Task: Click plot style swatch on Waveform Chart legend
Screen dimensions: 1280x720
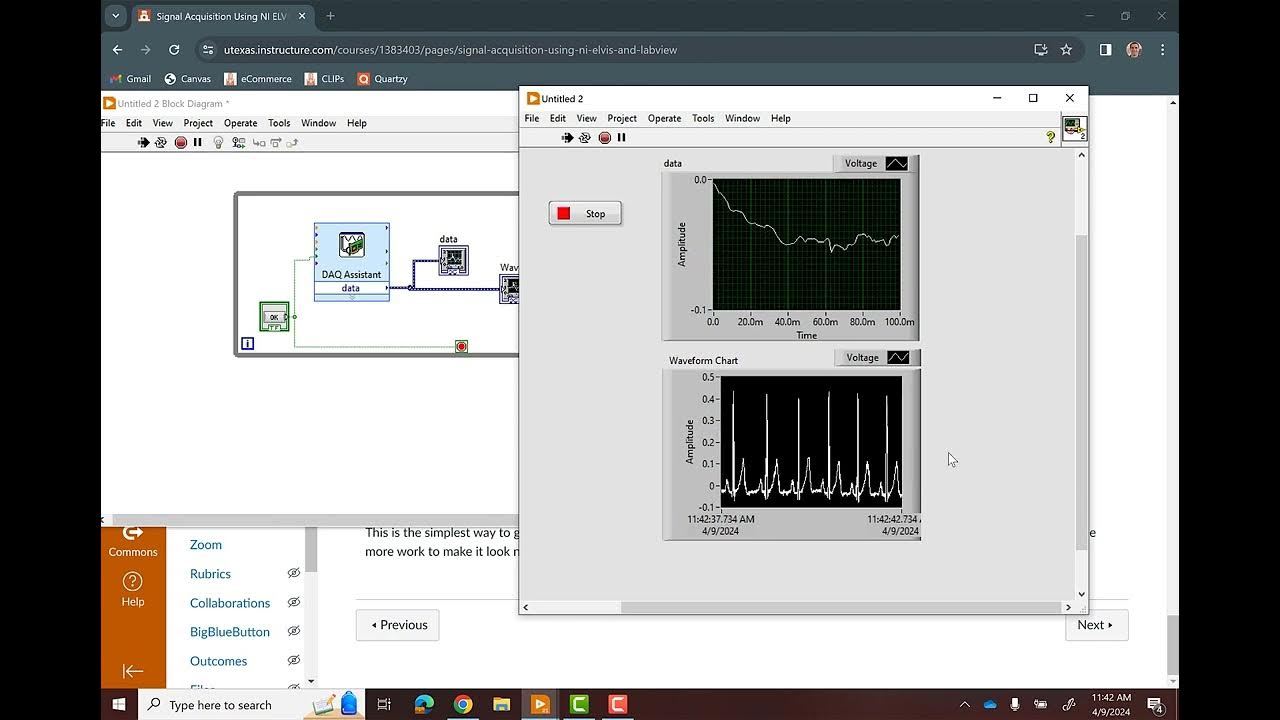Action: (899, 357)
